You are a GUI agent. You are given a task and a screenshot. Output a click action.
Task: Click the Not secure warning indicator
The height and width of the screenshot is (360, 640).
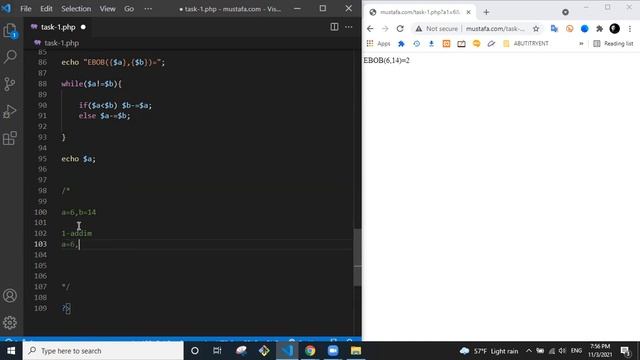pyautogui.click(x=436, y=29)
